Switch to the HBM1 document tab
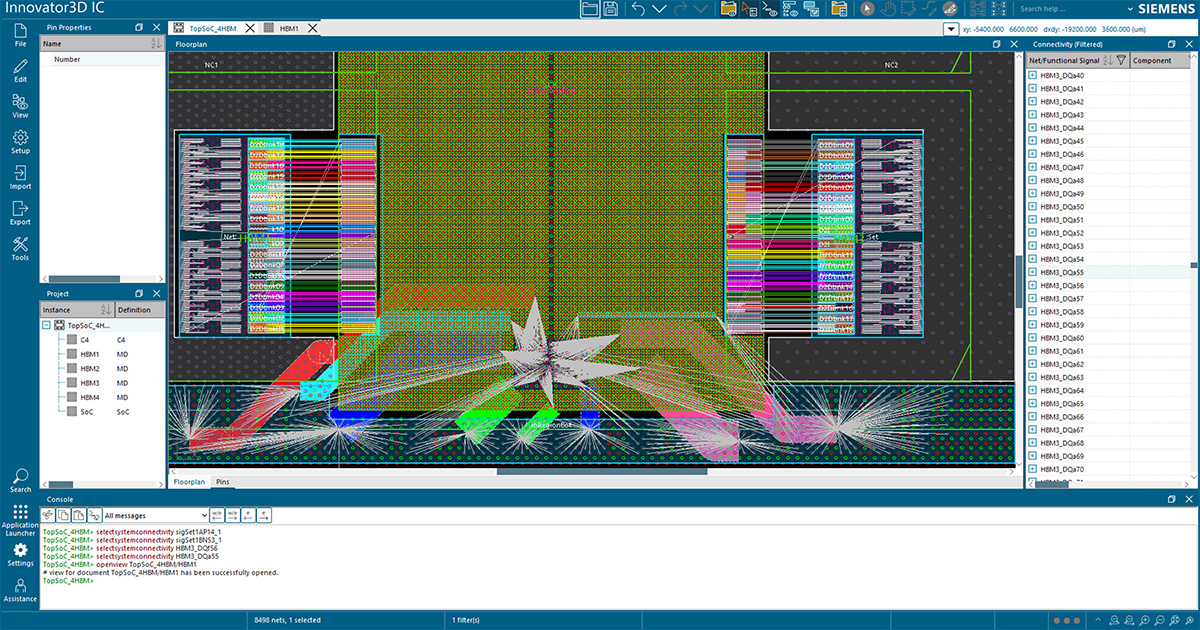 [291, 28]
